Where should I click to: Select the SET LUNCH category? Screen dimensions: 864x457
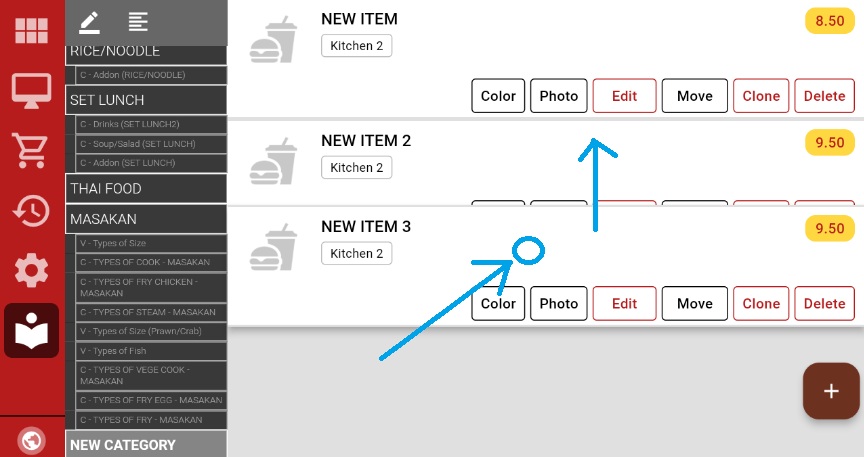tap(146, 100)
